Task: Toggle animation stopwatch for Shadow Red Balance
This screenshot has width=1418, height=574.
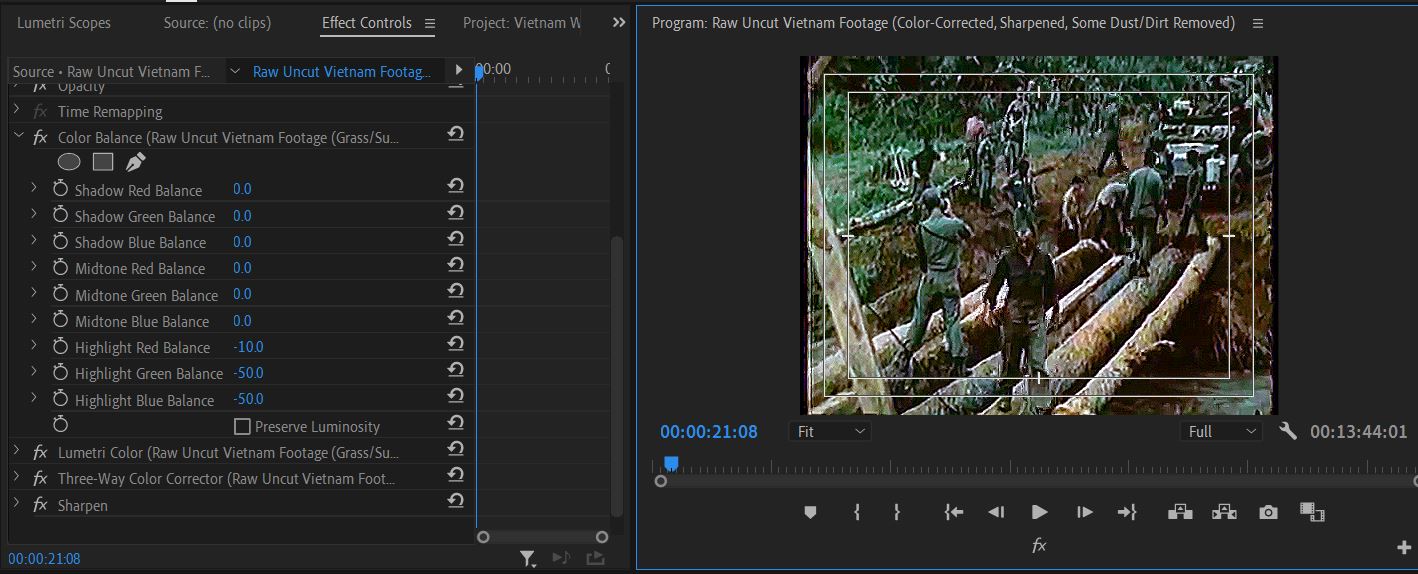Action: tap(60, 189)
